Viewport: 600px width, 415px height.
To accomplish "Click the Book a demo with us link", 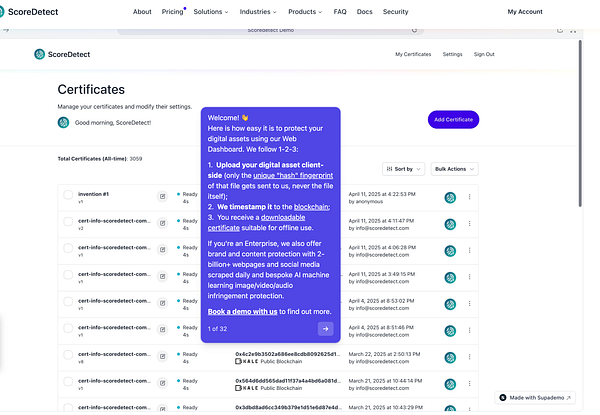I will tap(242, 312).
